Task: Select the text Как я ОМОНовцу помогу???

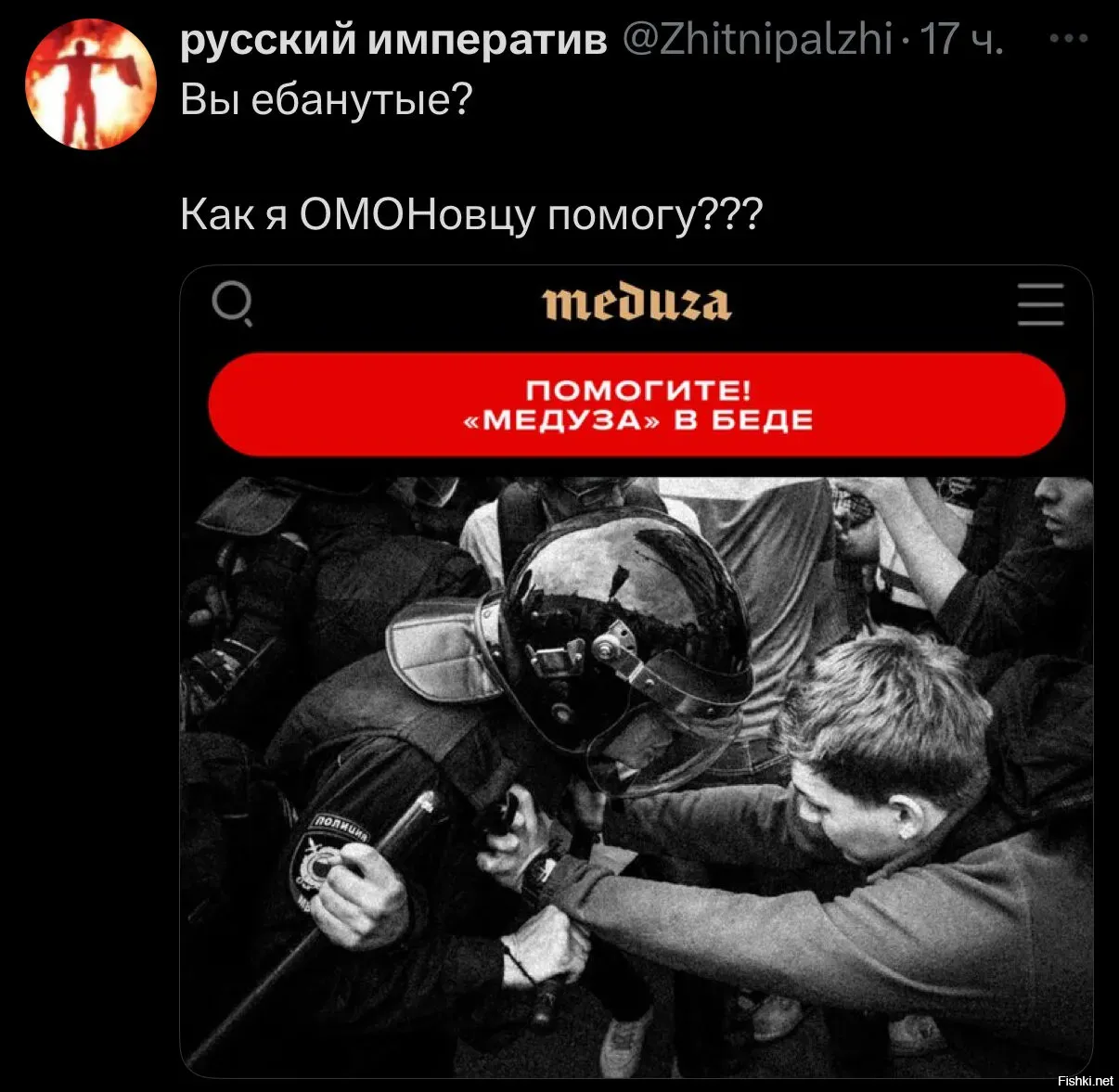Action: click(x=471, y=215)
